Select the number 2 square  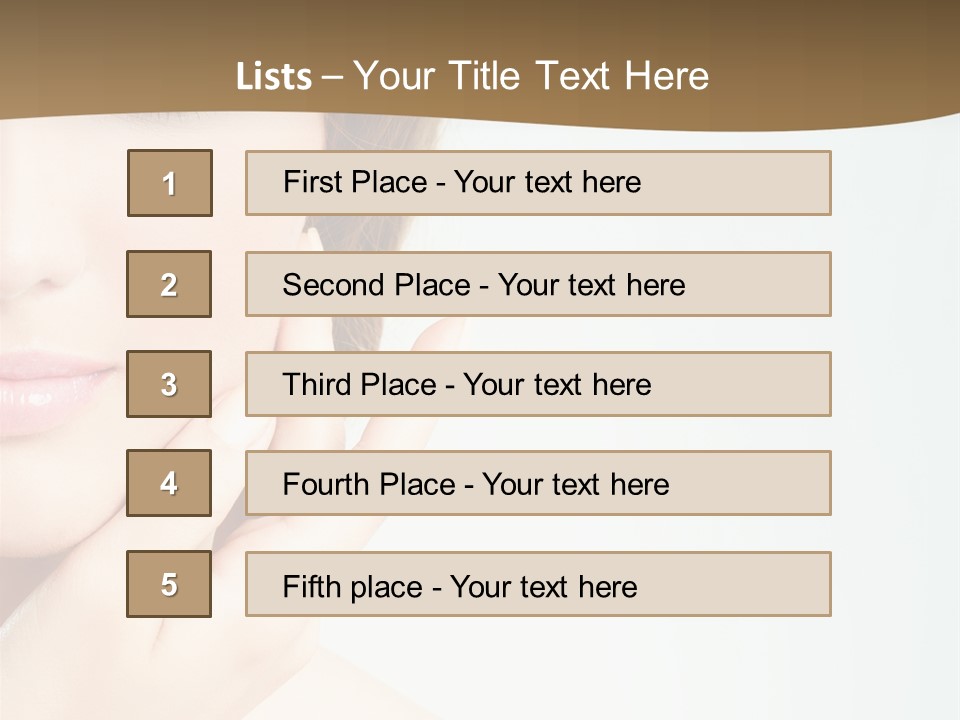169,284
